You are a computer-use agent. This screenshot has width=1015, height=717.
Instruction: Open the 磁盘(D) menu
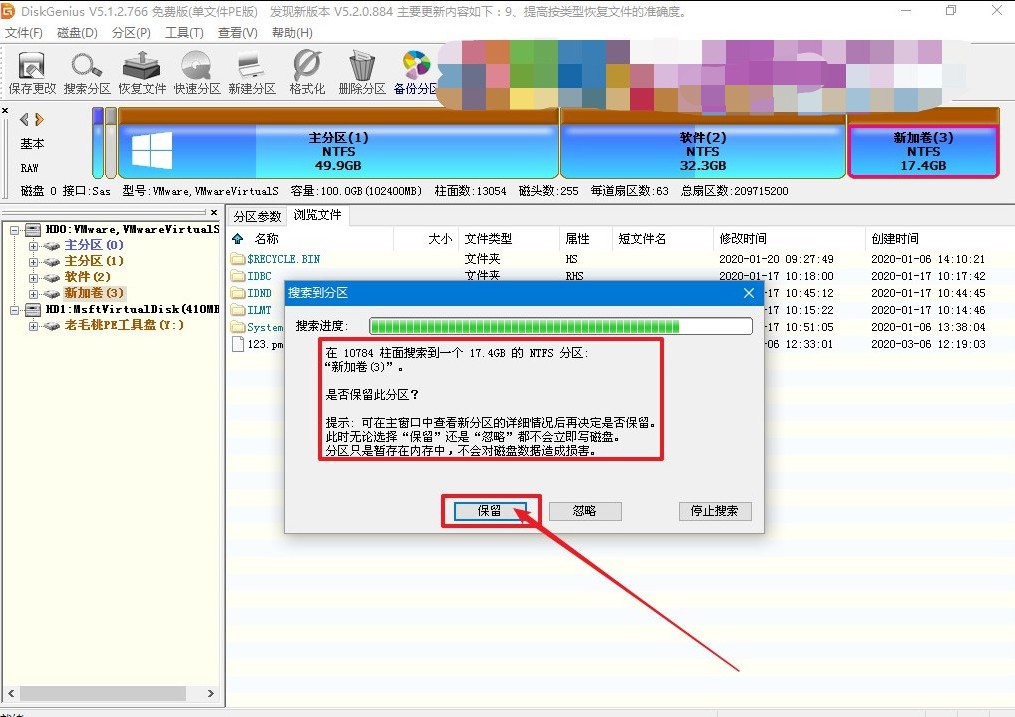coord(77,33)
